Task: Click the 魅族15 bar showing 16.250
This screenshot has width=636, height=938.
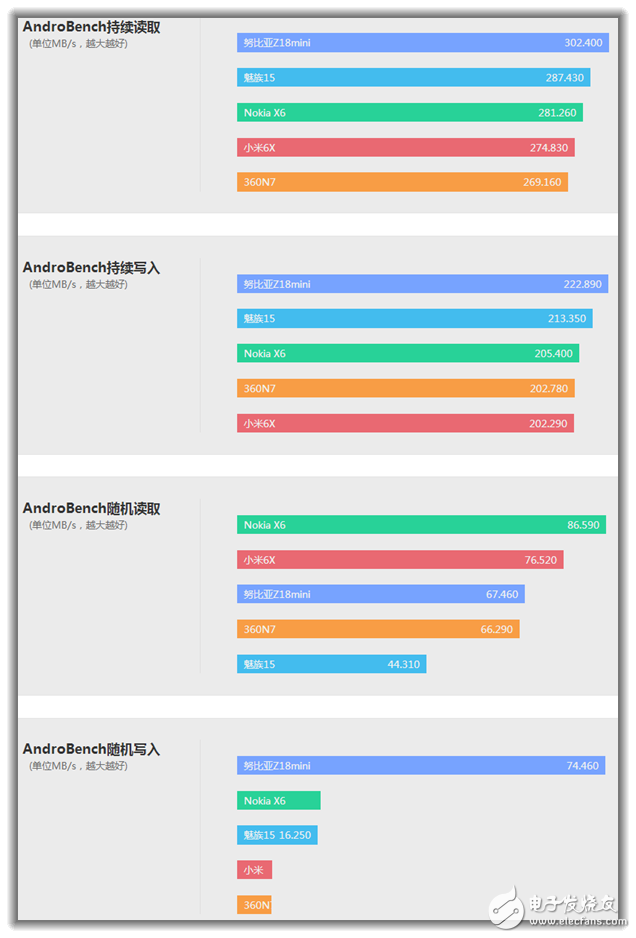Action: tap(277, 835)
